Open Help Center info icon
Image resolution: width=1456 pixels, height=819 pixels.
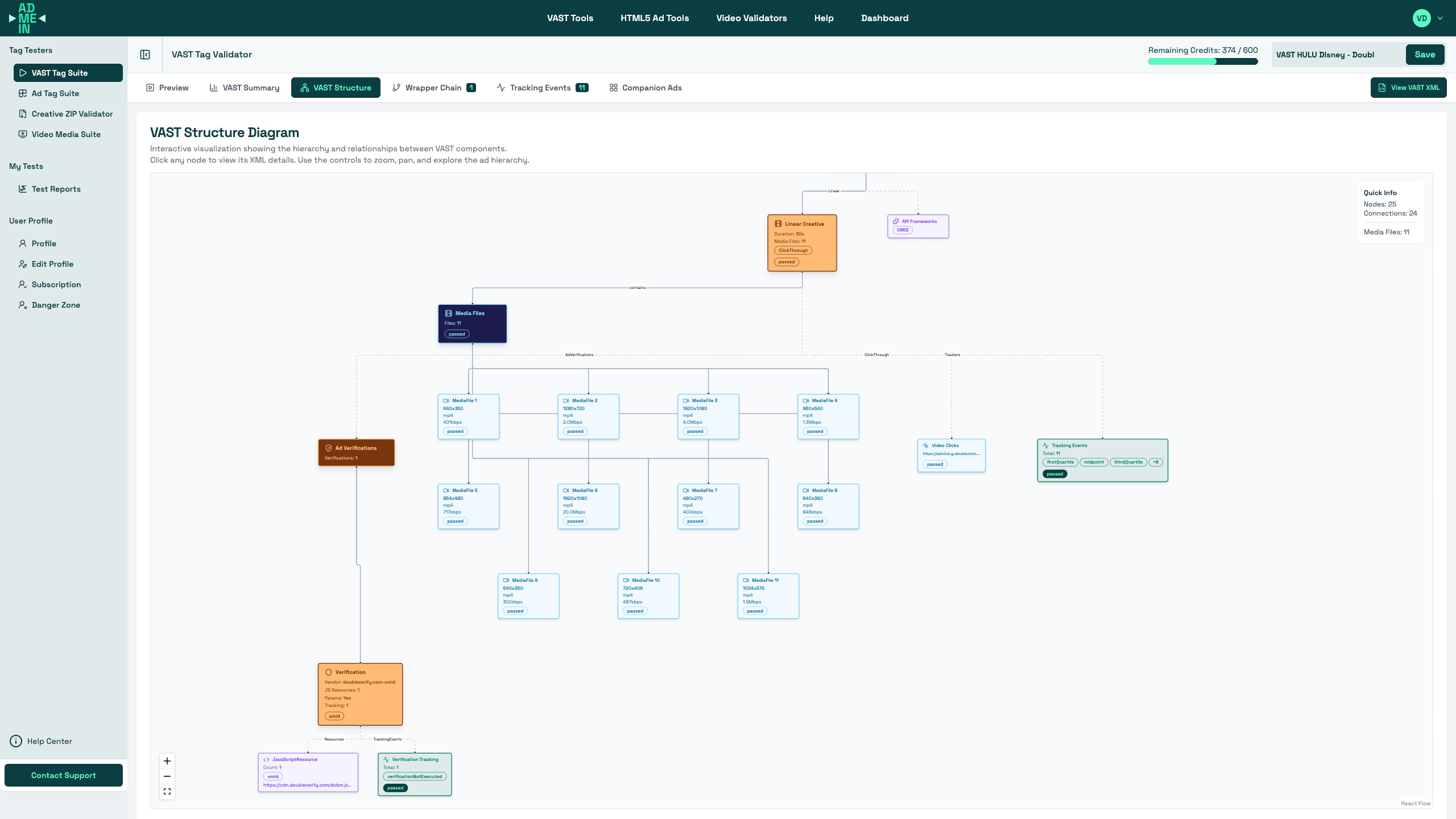16,741
